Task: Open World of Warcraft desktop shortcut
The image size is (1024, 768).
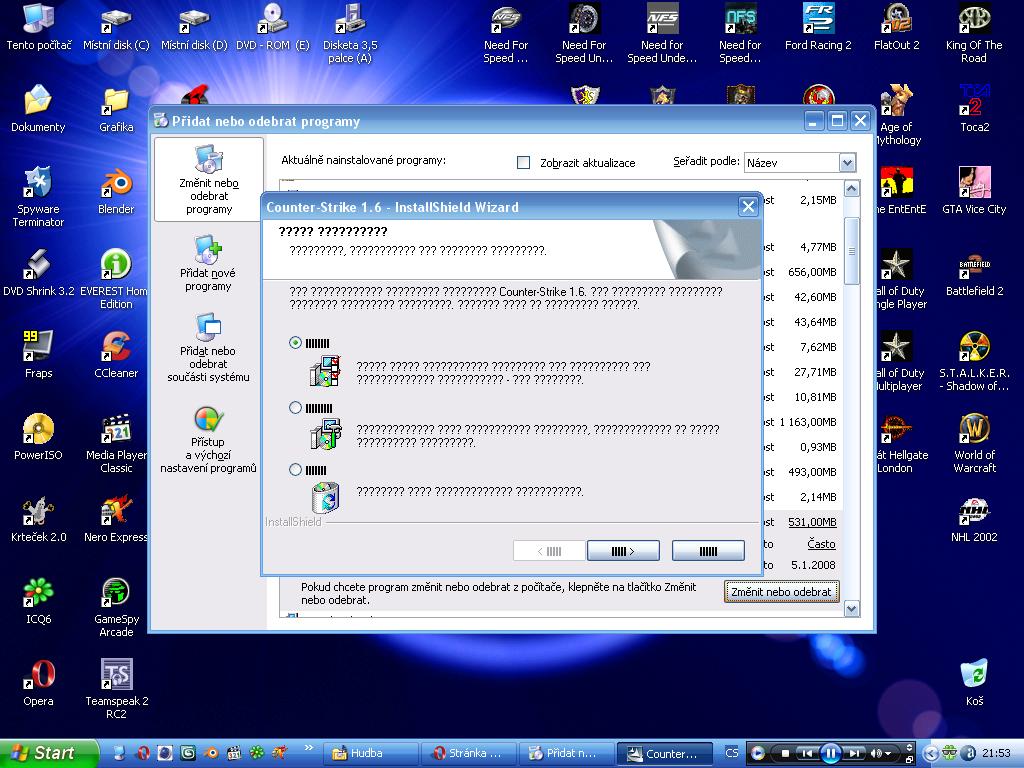Action: (974, 430)
